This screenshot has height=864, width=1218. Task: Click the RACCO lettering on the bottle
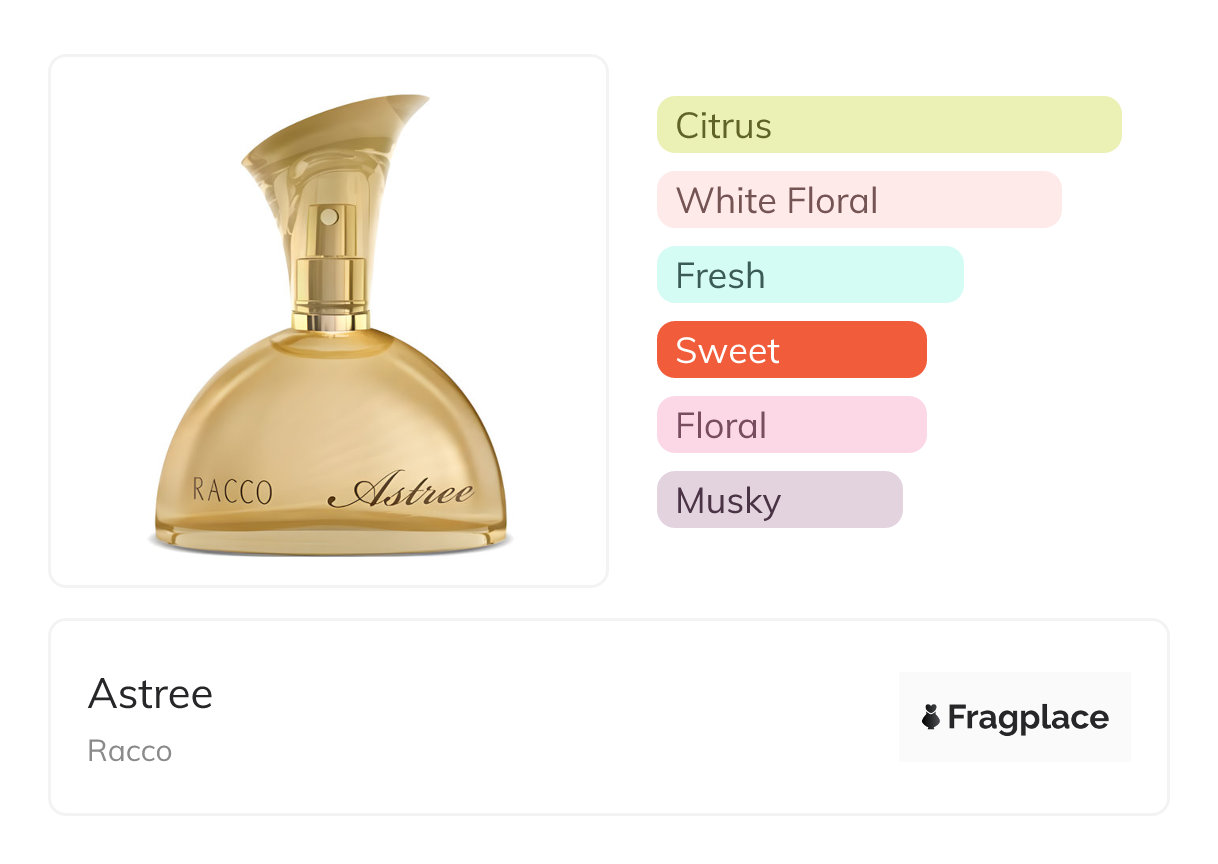[x=232, y=491]
